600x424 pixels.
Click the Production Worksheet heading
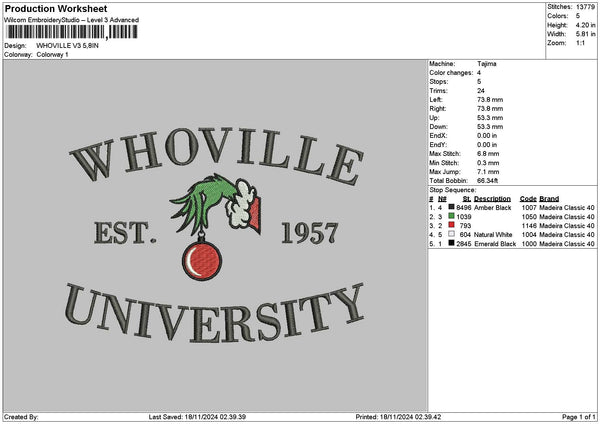(56, 8)
